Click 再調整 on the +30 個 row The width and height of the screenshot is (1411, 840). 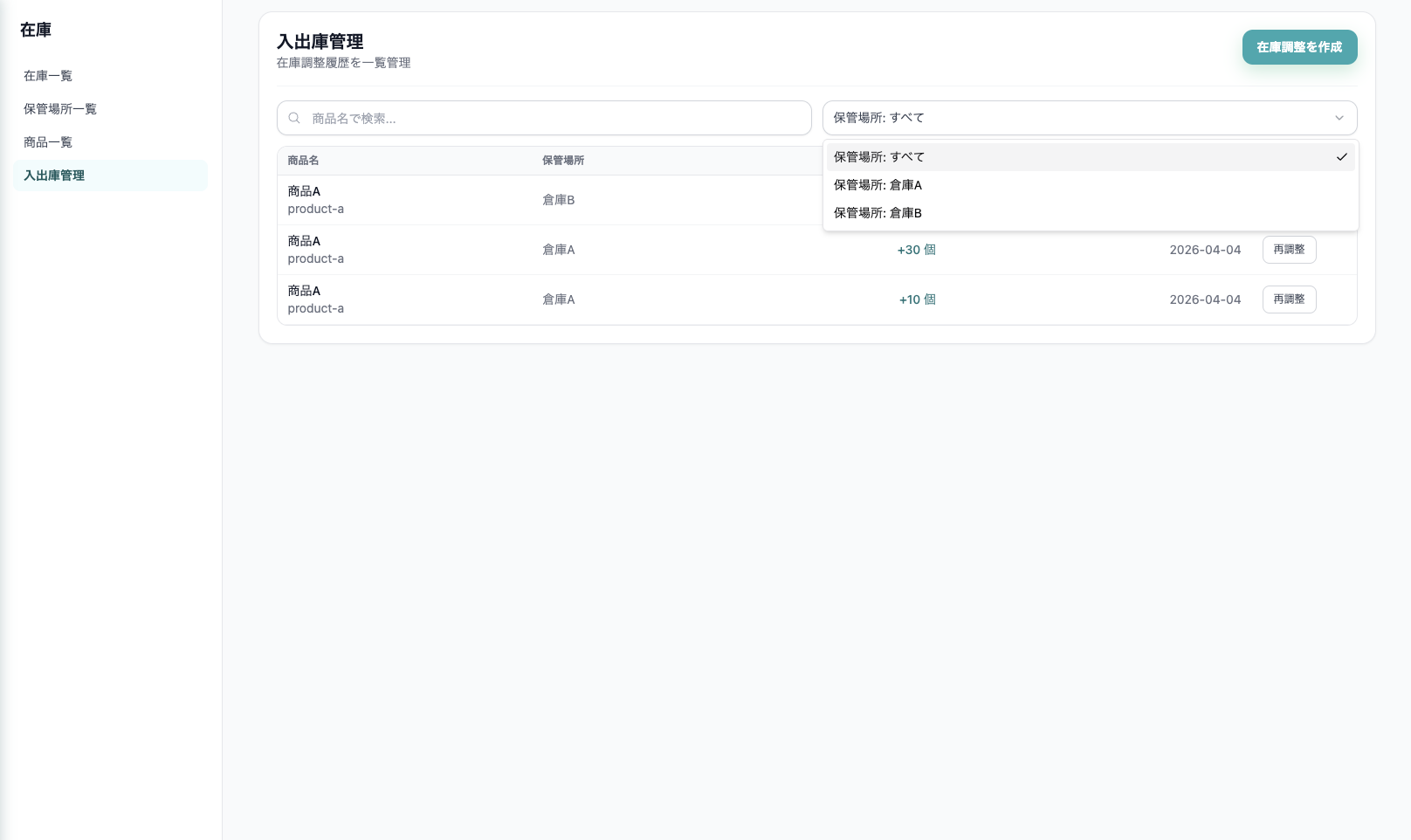coord(1289,250)
